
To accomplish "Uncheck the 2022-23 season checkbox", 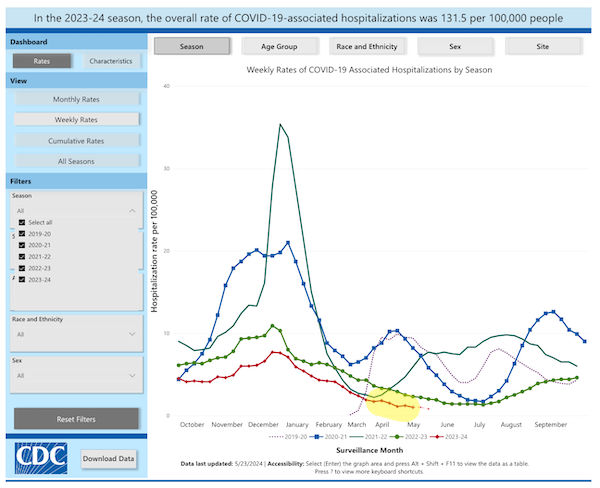I will click(x=22, y=268).
